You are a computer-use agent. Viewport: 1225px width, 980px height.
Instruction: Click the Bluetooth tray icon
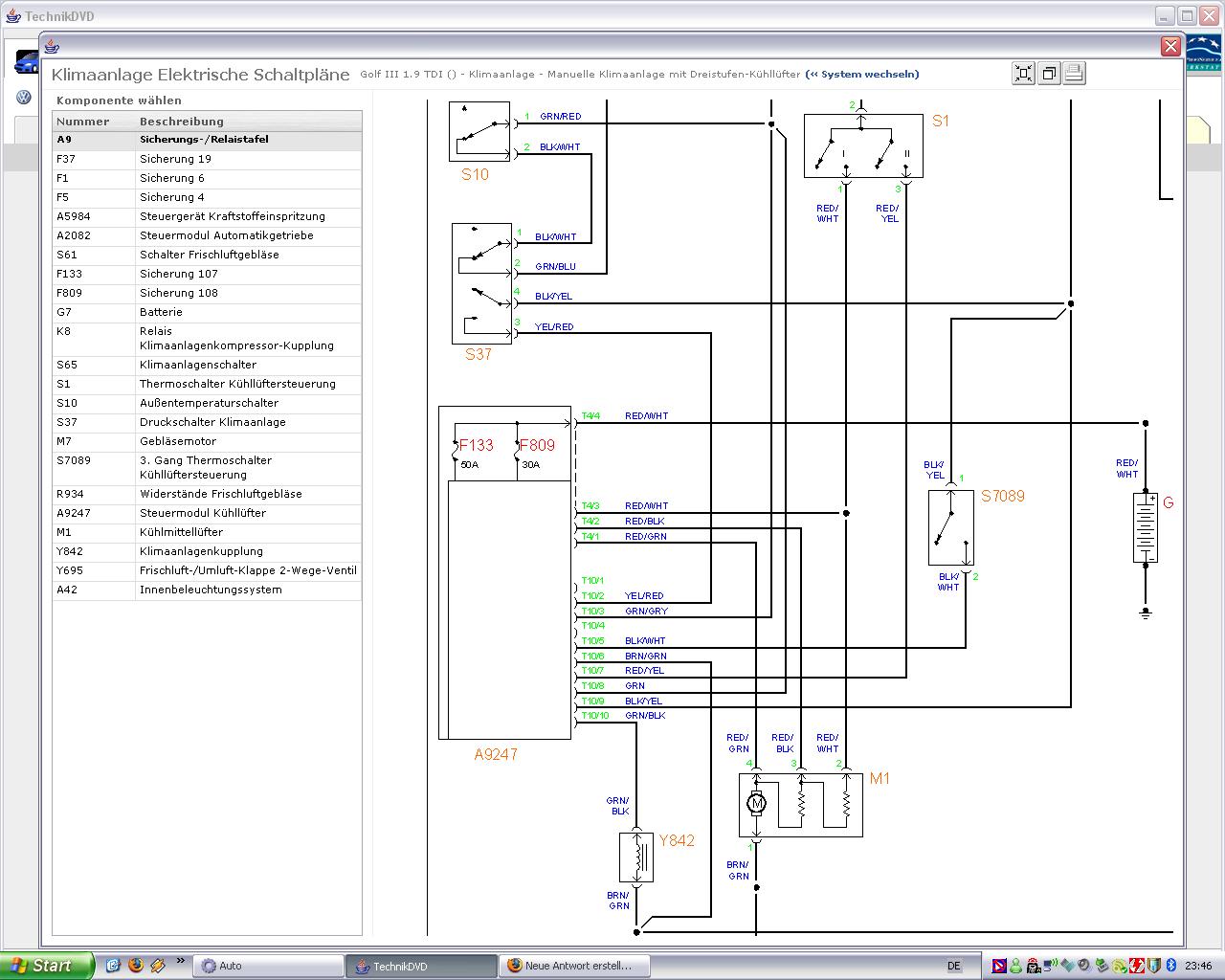coord(1169,966)
